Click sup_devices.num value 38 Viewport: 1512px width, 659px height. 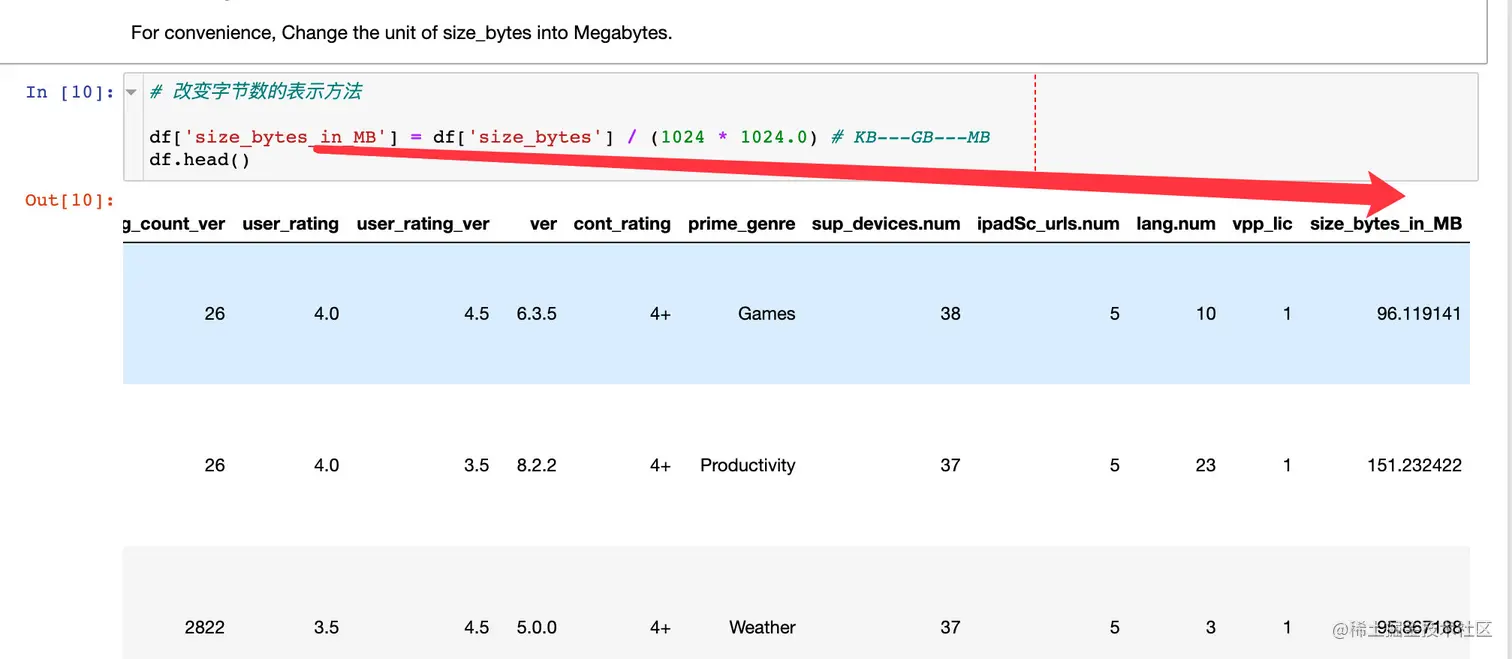950,314
